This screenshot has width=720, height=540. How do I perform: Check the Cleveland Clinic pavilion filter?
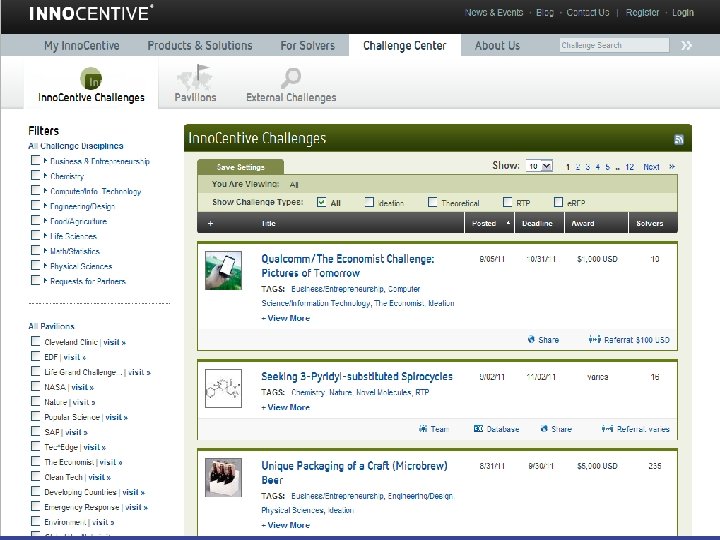coord(35,341)
